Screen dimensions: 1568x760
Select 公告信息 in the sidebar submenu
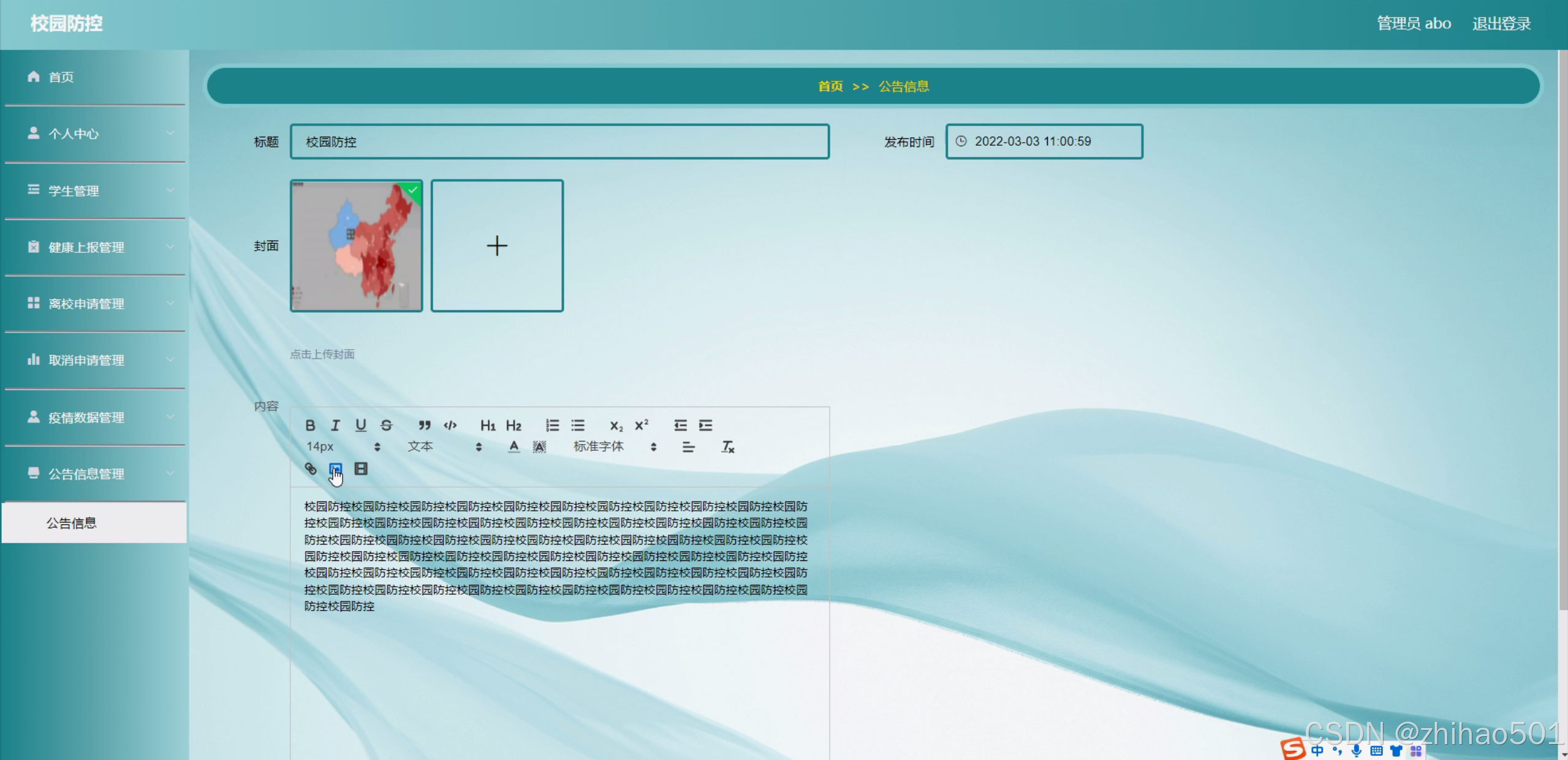(72, 523)
